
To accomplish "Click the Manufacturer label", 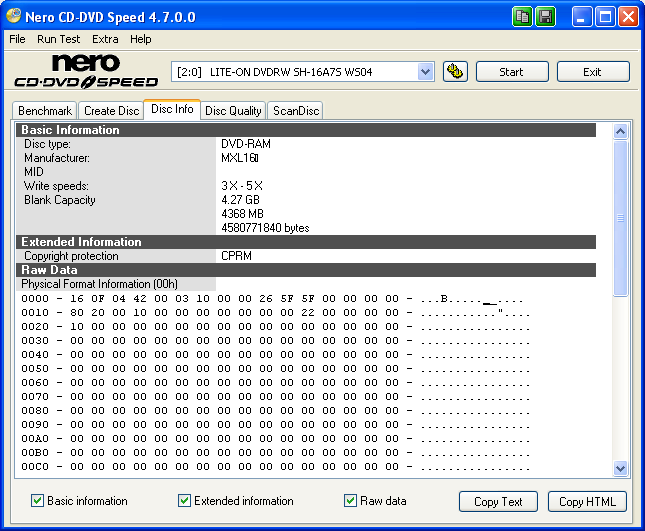I will pyautogui.click(x=57, y=158).
